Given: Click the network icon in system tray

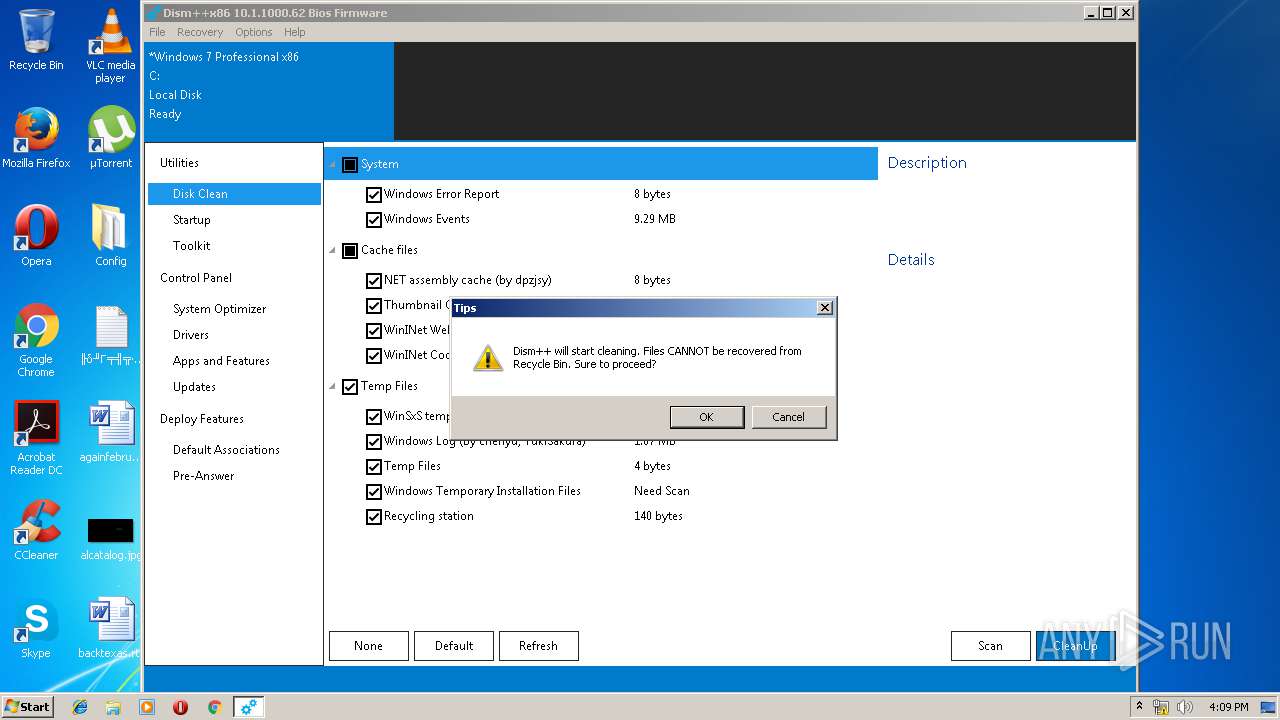Looking at the screenshot, I should 1161,707.
